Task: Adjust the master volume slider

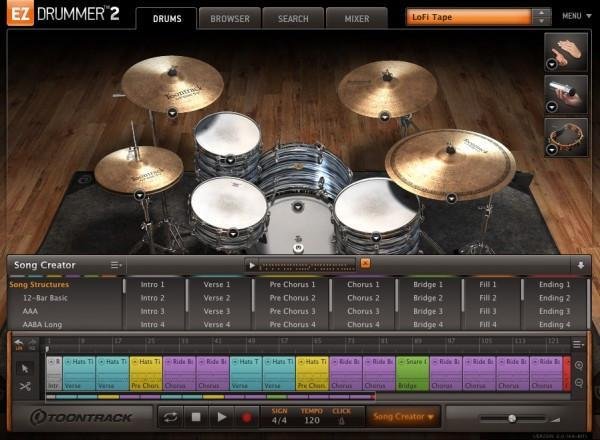Action: 512,418
